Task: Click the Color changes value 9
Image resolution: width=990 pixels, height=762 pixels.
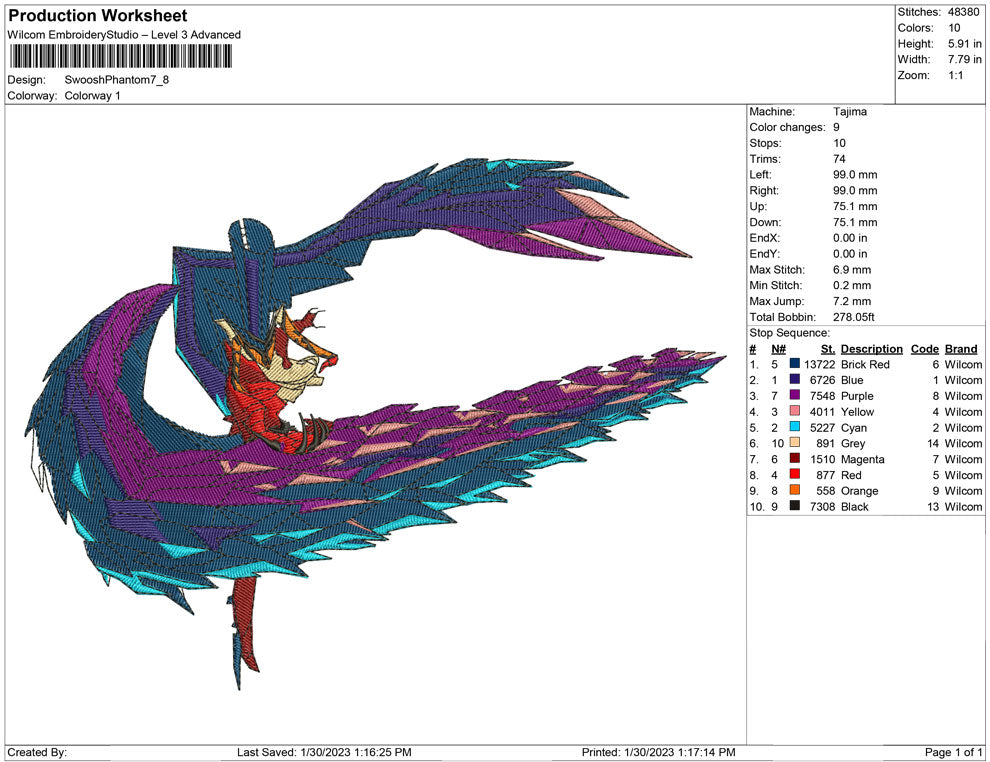Action: click(837, 128)
